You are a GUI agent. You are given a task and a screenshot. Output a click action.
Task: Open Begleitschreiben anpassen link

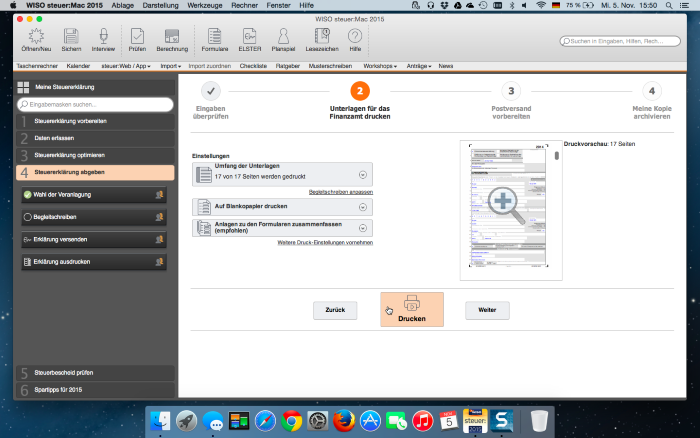(x=341, y=192)
